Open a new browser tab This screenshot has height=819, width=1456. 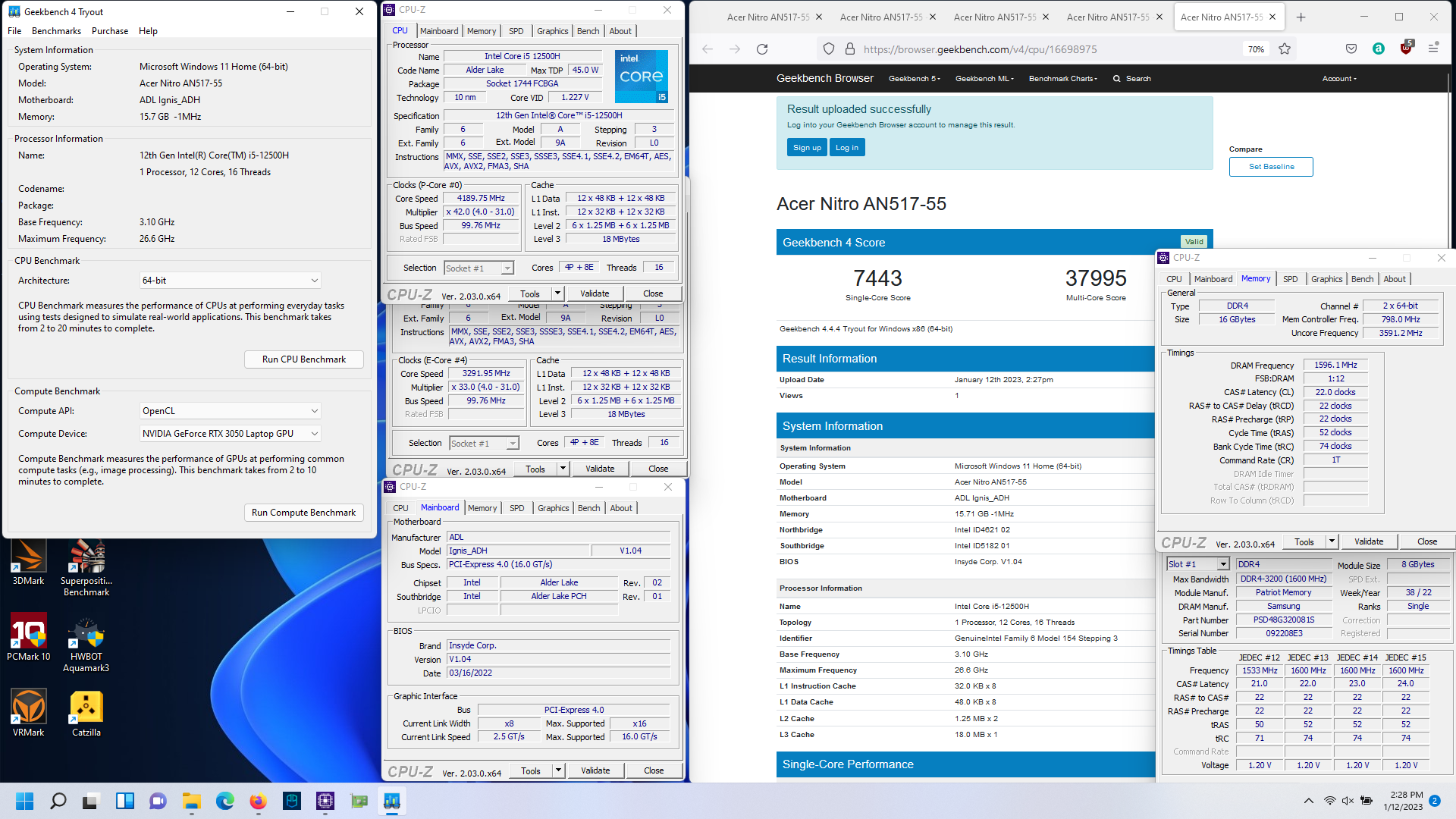(1301, 17)
